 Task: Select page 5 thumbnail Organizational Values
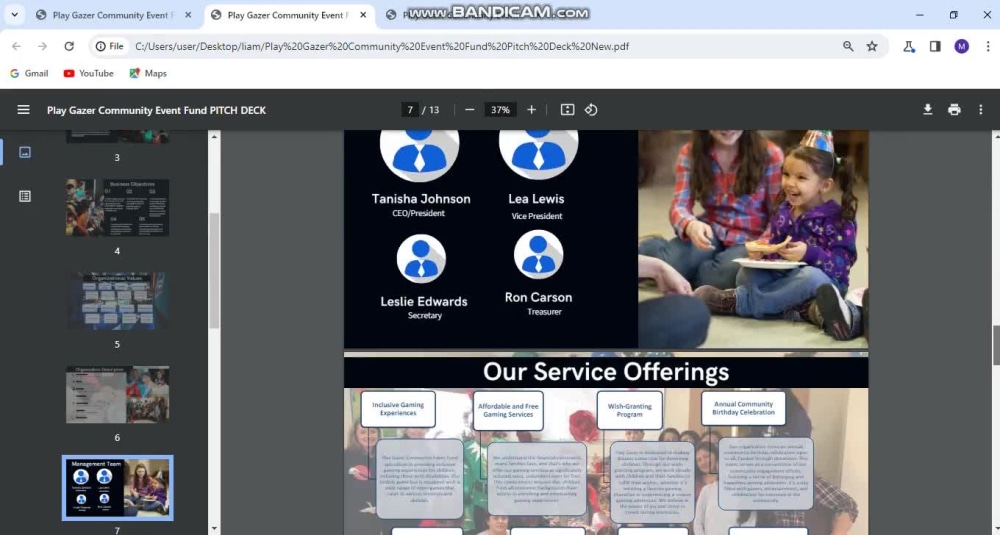[117, 301]
